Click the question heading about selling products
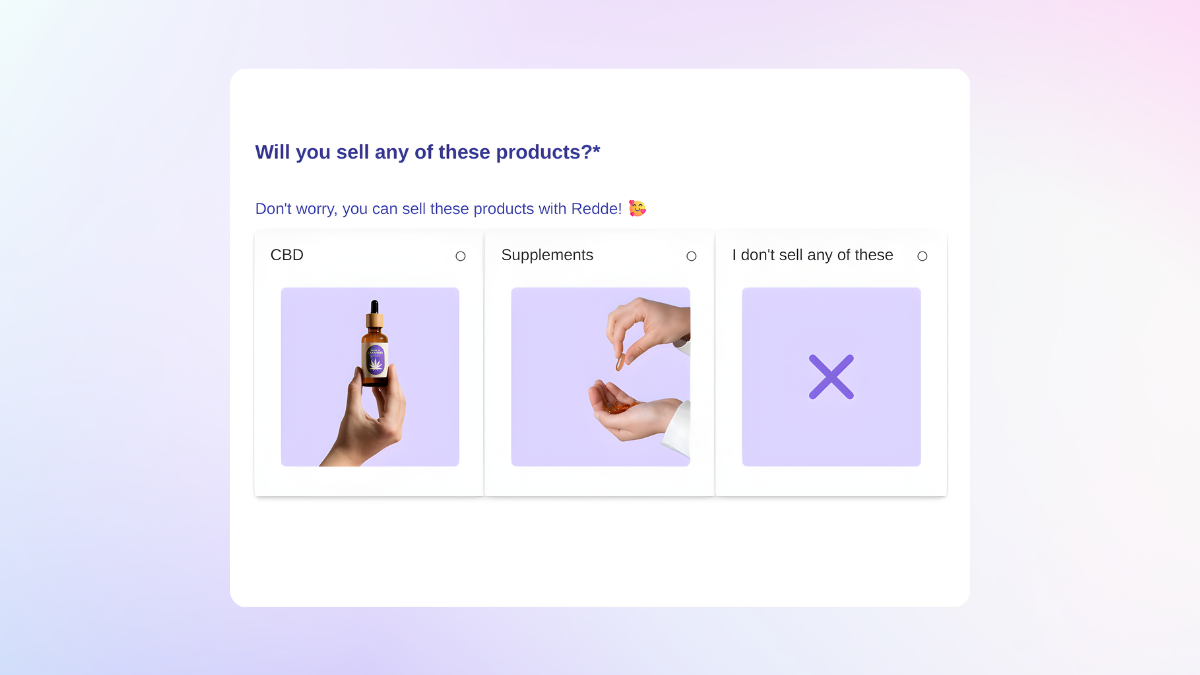Screen dimensions: 1200x675 click(428, 152)
